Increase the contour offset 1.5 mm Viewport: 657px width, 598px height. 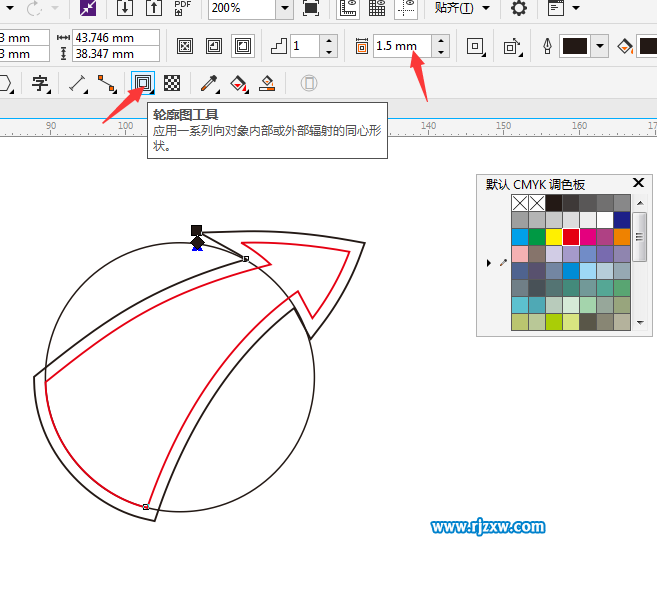tap(441, 40)
